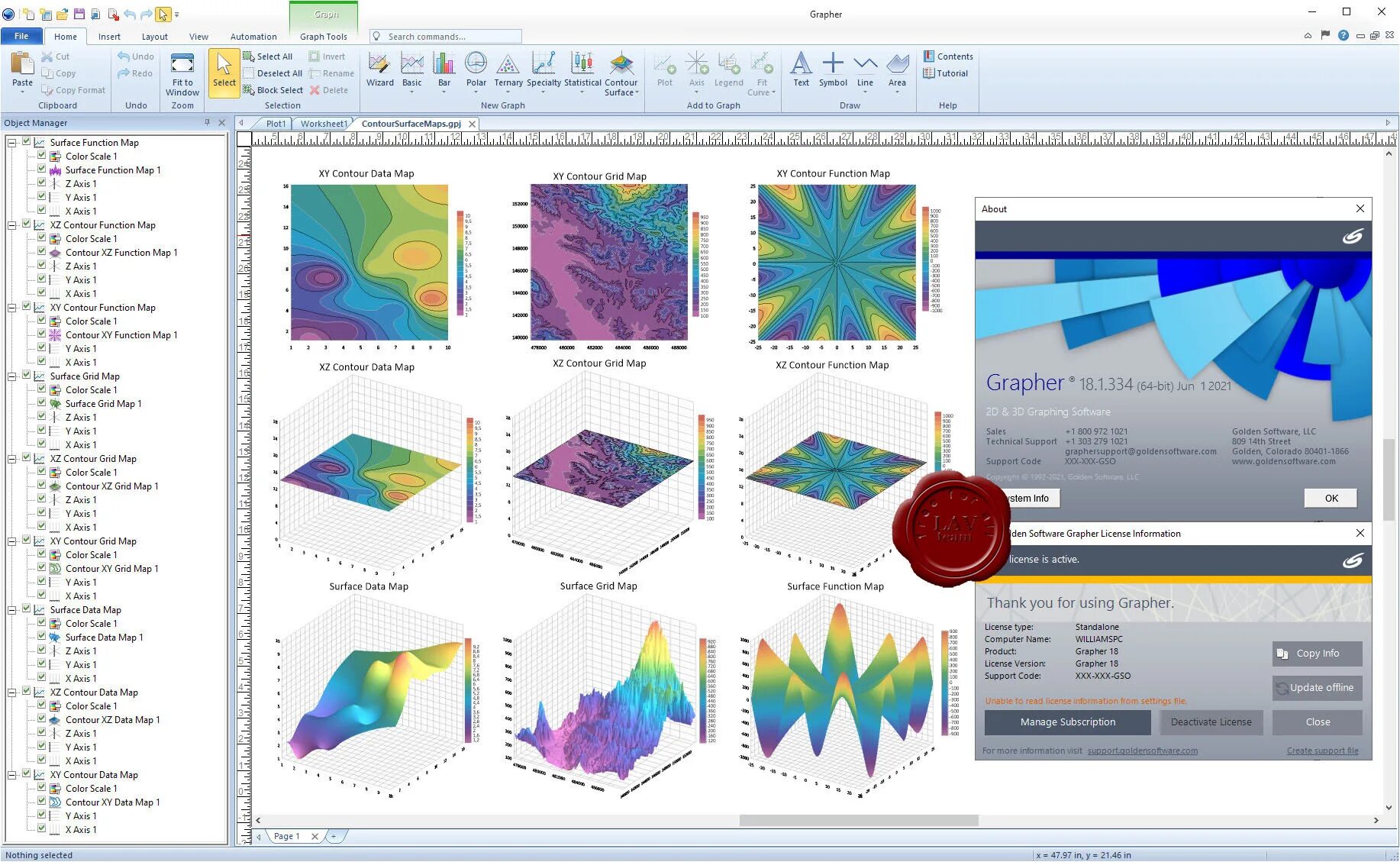Image resolution: width=1400 pixels, height=862 pixels.
Task: Click the horizontal scrollbar thumb of plot area
Action: pos(858,820)
